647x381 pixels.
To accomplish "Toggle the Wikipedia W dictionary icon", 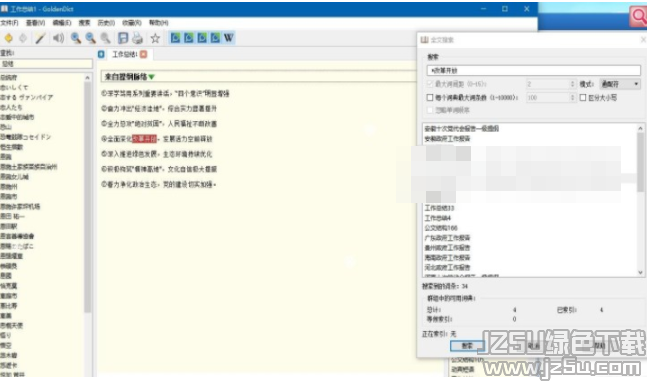I will click(228, 38).
